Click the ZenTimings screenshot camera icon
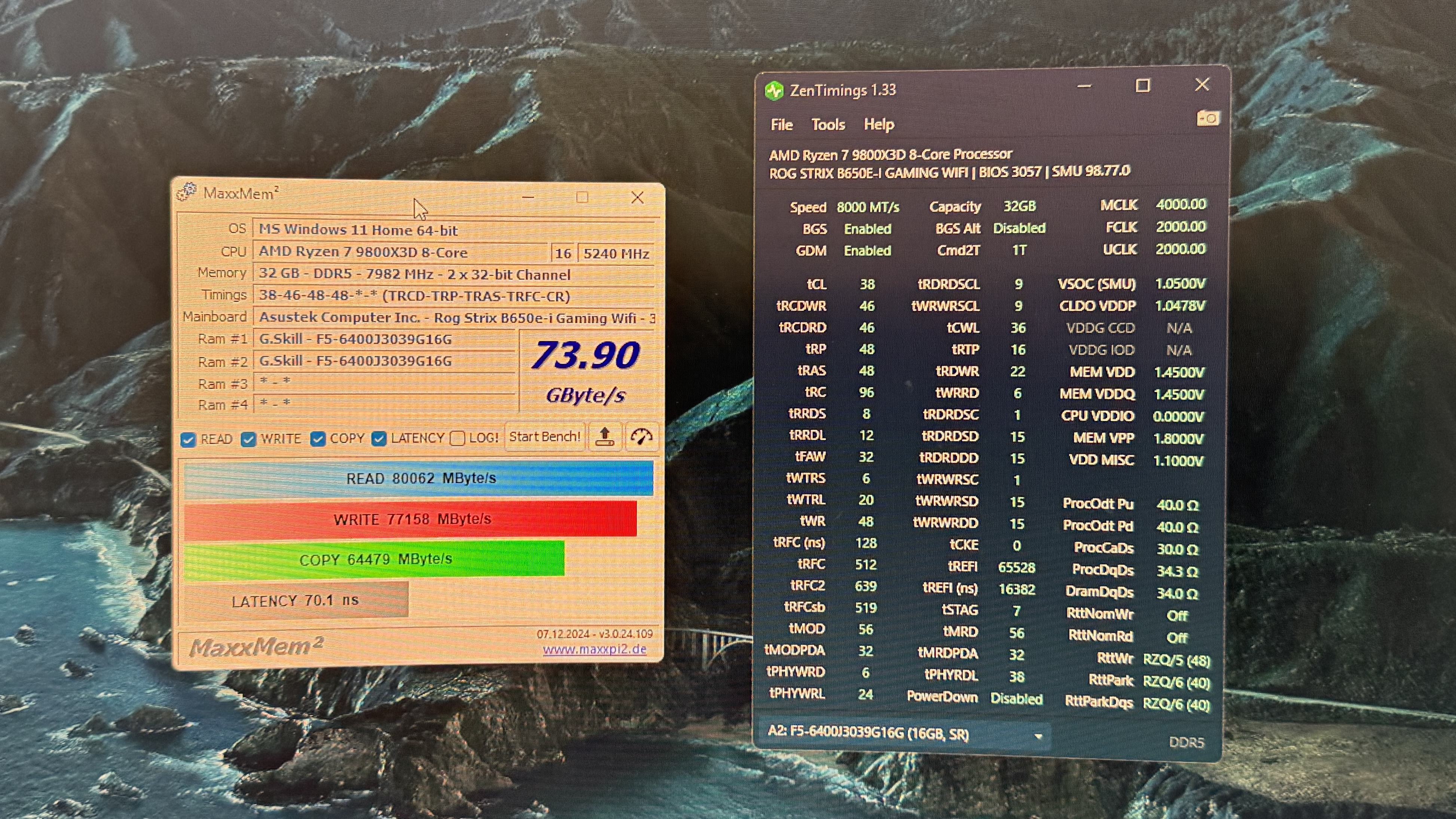1456x819 pixels. (x=1208, y=119)
